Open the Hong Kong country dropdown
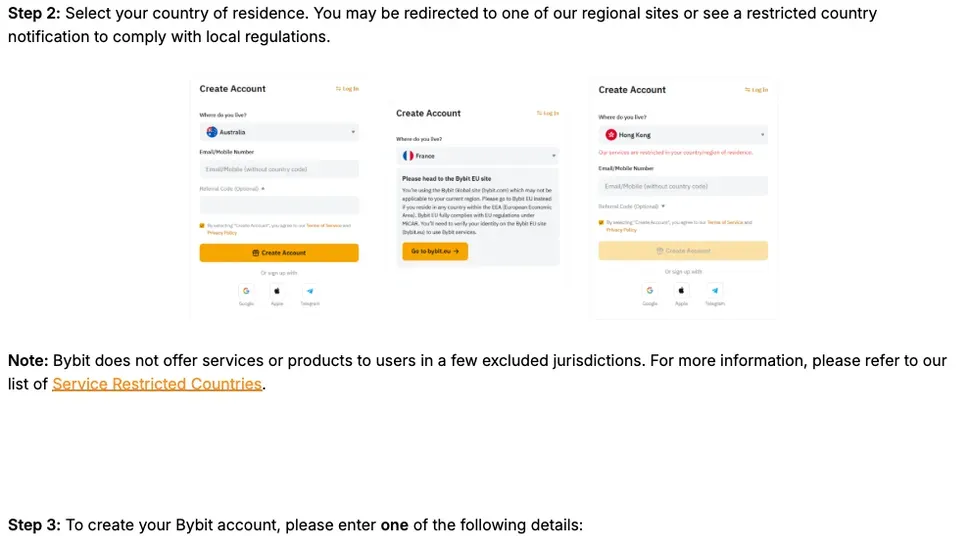Screen dimensions: 969x536 (x=683, y=134)
